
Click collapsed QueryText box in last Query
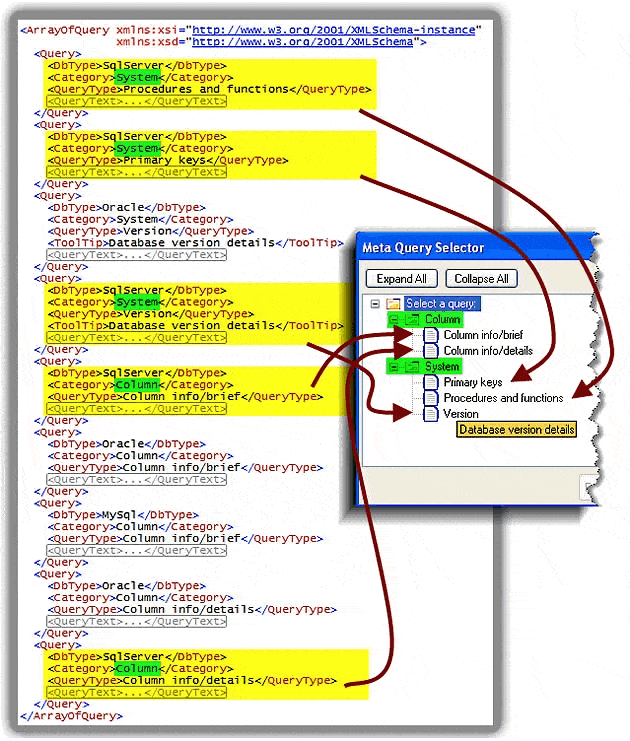(137, 692)
